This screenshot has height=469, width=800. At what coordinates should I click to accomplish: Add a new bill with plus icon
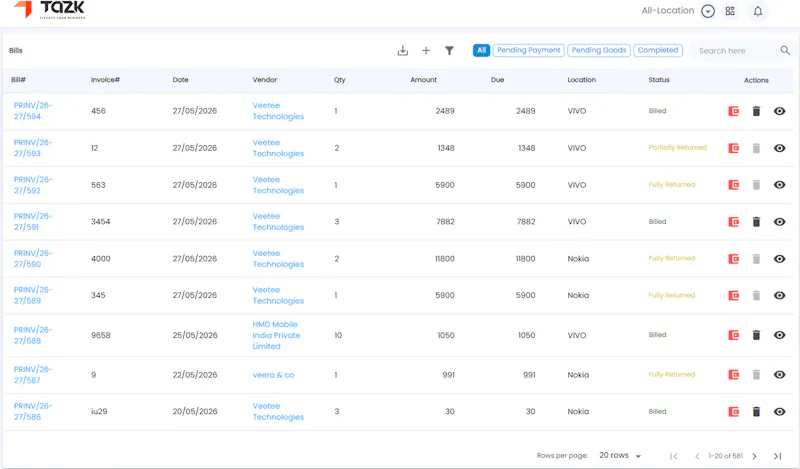tap(426, 51)
